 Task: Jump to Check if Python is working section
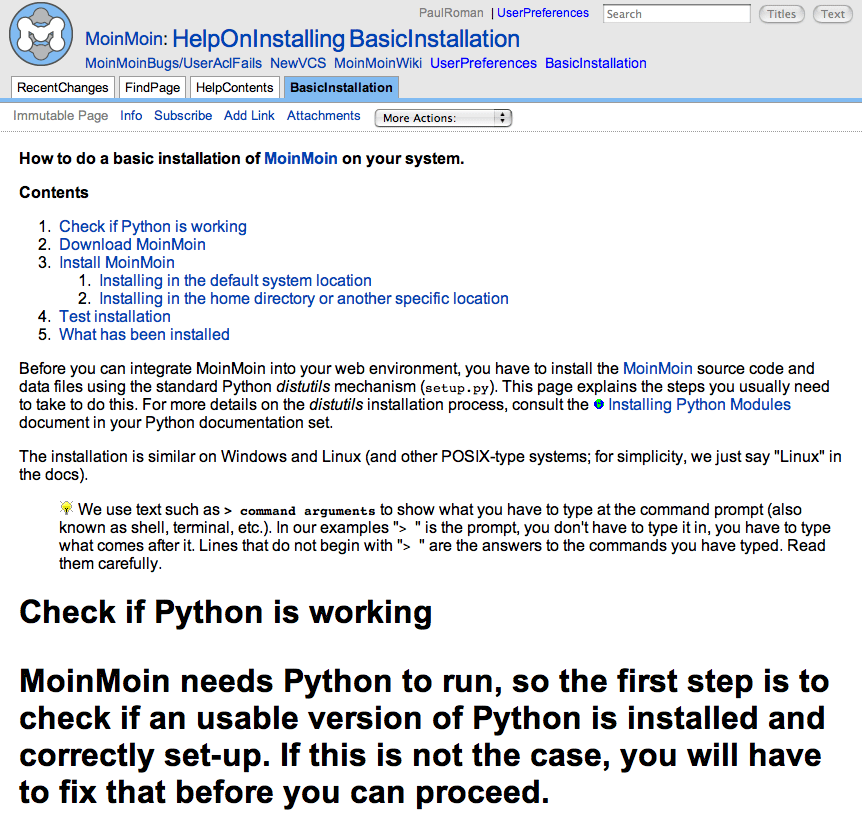point(153,226)
